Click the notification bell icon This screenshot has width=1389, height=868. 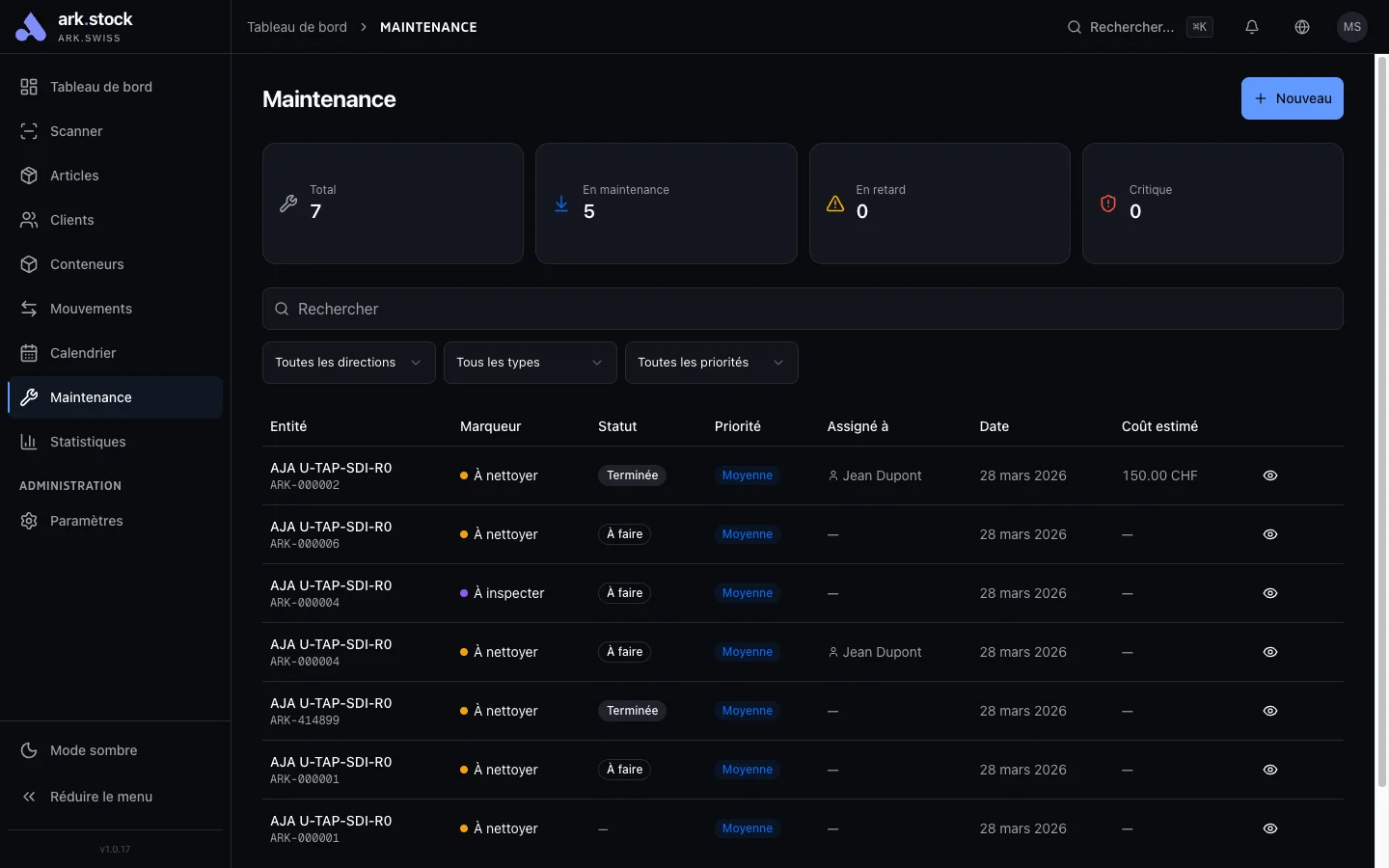1252,27
